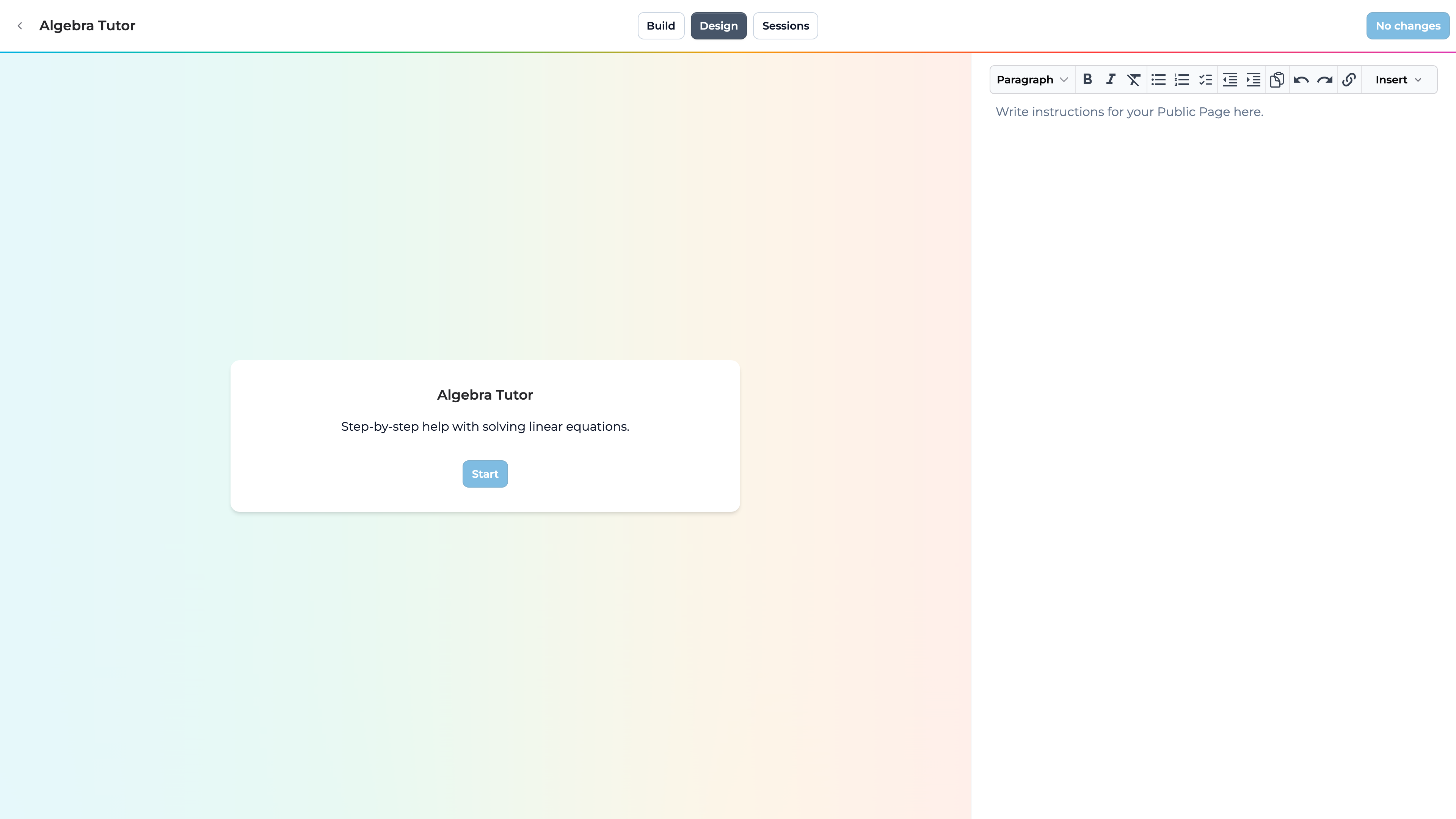Click the No changes button
The width and height of the screenshot is (1456, 819).
pos(1408,26)
